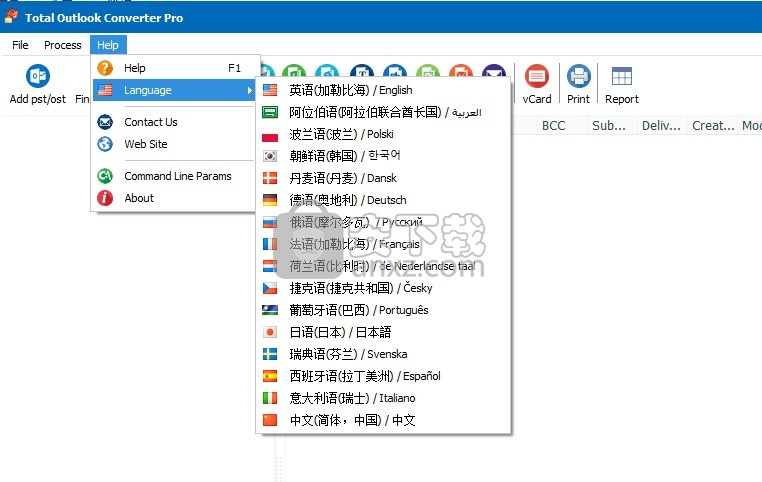Click the globe icon beside Web Site
The image size is (762, 482).
[x=105, y=144]
